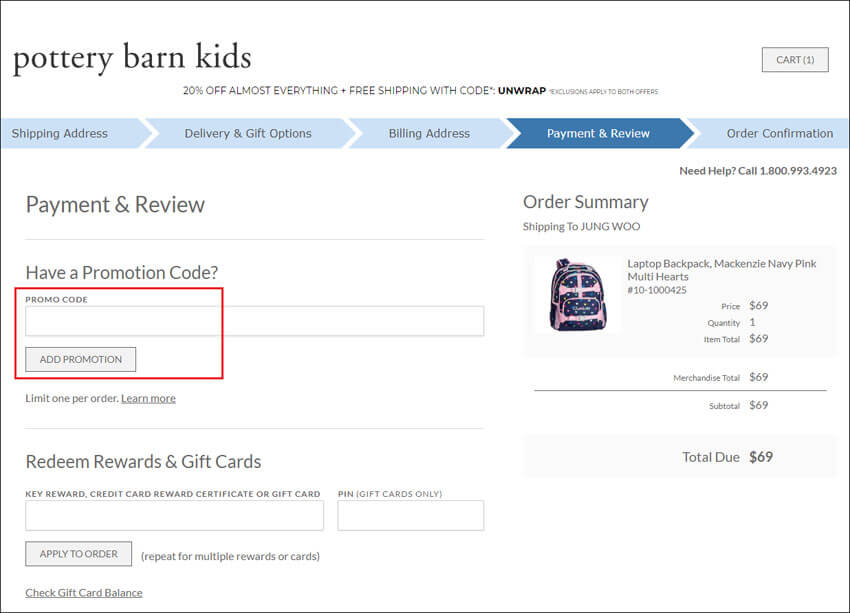Click the pottery barn kids logo
Screen dimensions: 850x613
click(x=132, y=57)
